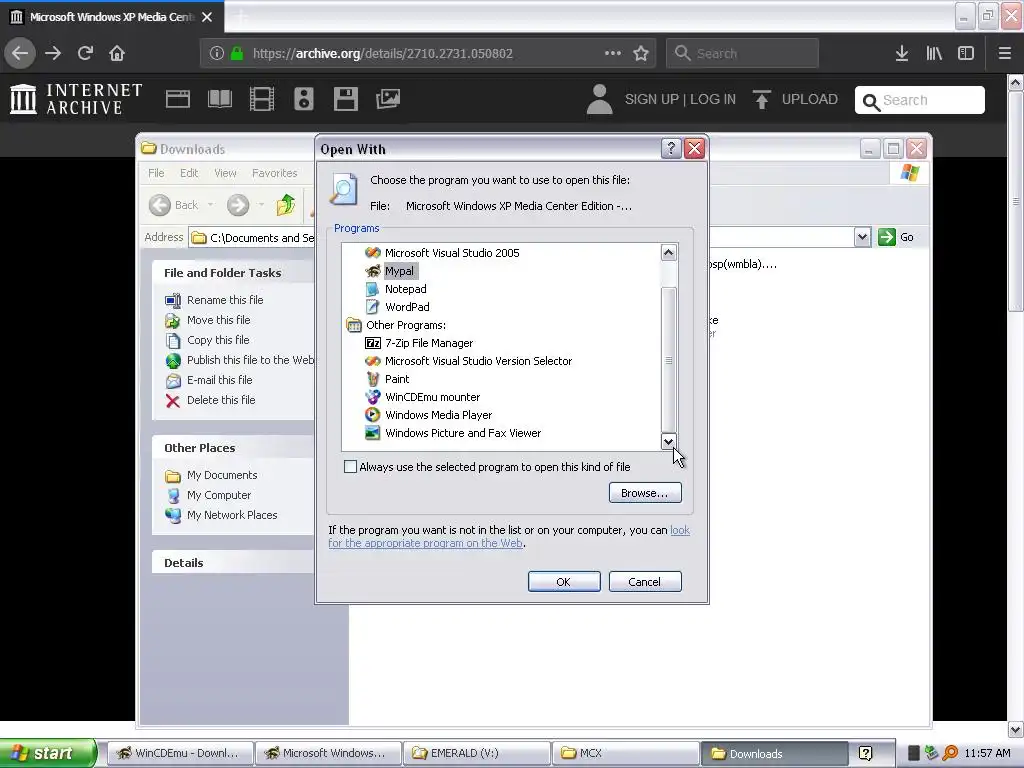This screenshot has width=1024, height=768.
Task: Click the Open With dialog help button
Action: click(671, 149)
